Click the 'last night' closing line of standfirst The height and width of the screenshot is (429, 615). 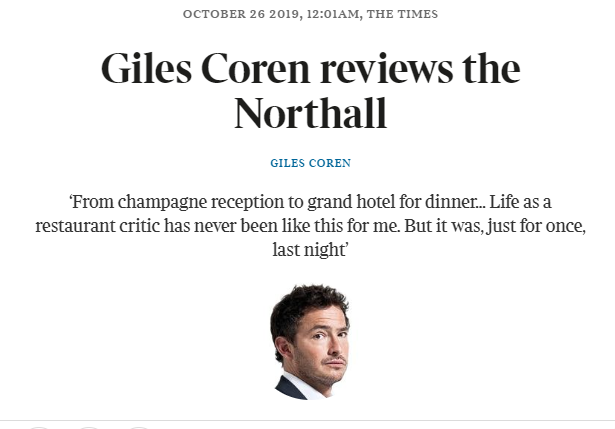(x=310, y=250)
